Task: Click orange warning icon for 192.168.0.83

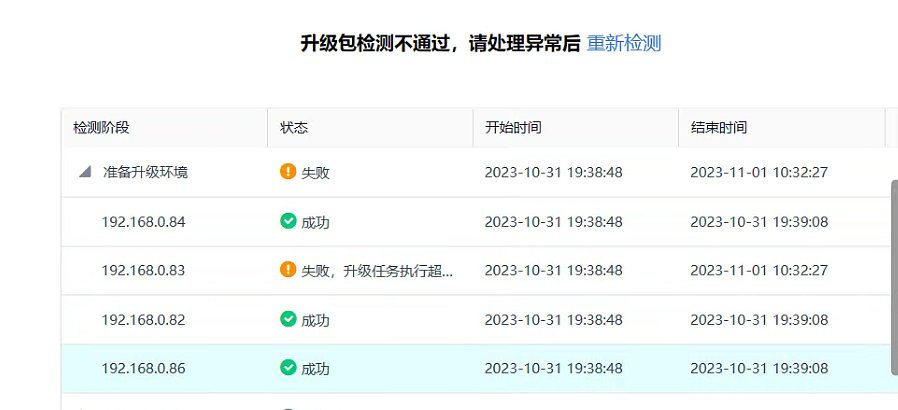Action: coord(288,270)
